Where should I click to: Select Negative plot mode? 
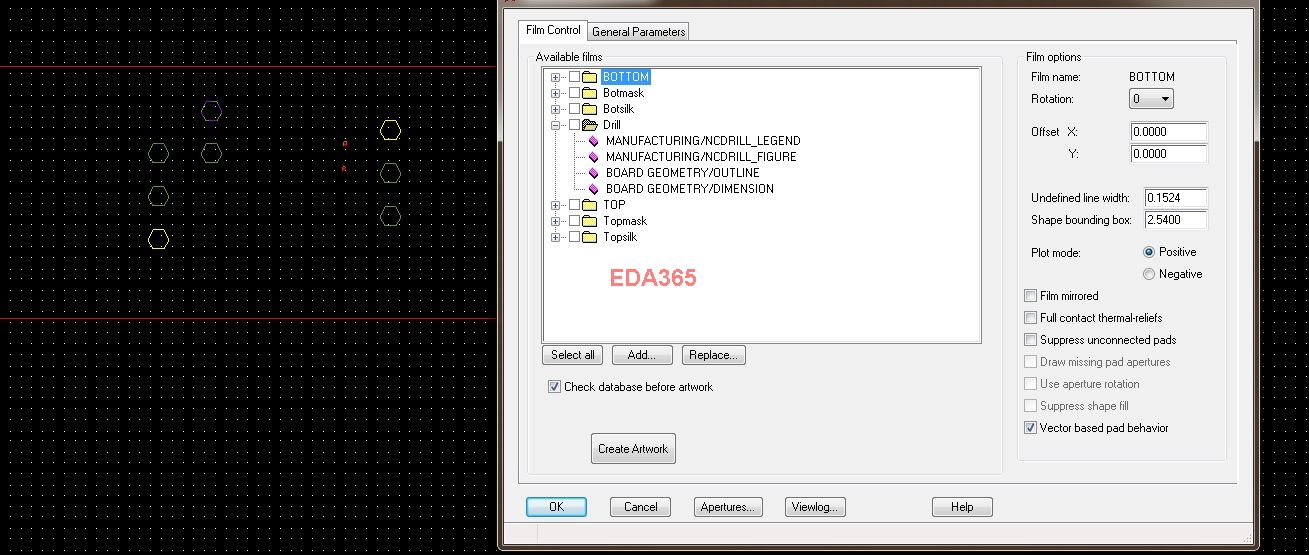(x=1149, y=274)
